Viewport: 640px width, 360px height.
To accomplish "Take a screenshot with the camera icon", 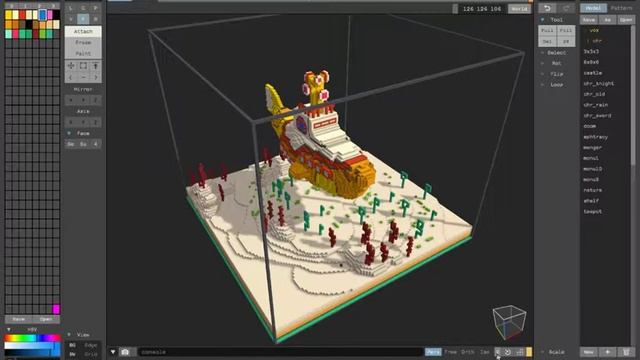I will (125, 352).
